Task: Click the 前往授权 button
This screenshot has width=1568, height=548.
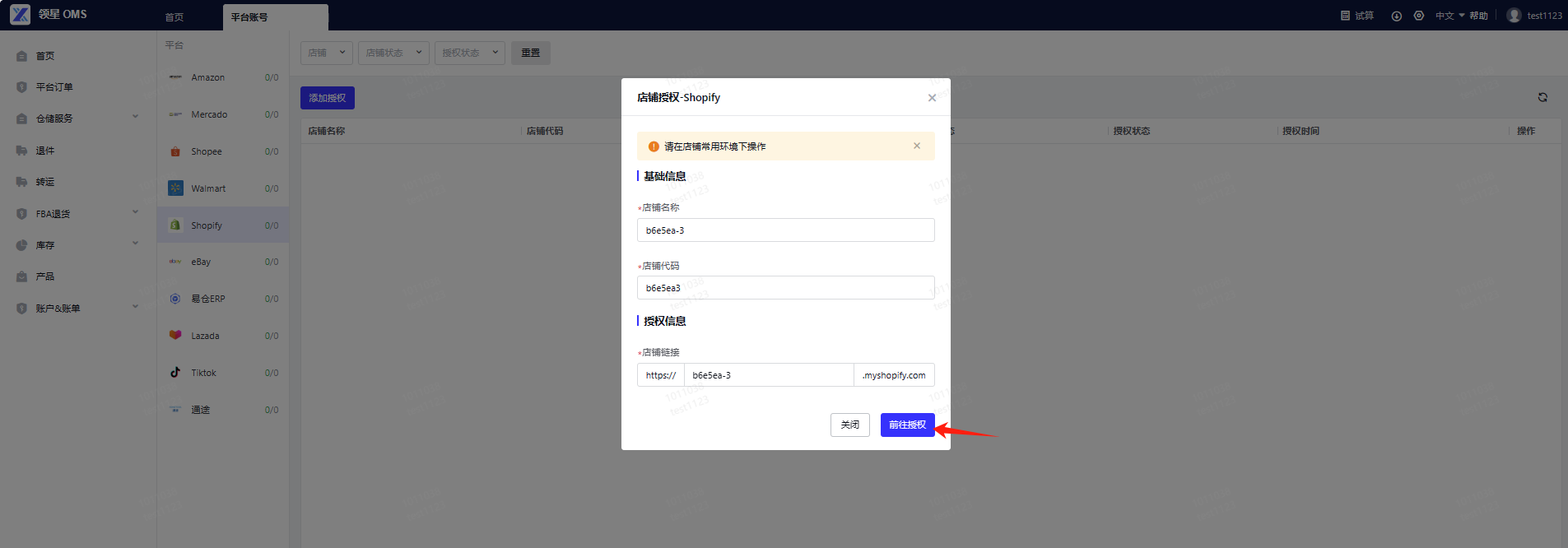Action: click(x=907, y=425)
